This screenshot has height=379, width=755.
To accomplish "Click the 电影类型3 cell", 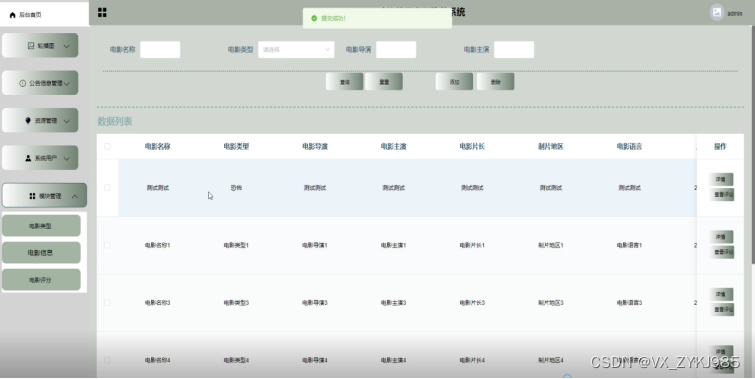I will (x=236, y=302).
